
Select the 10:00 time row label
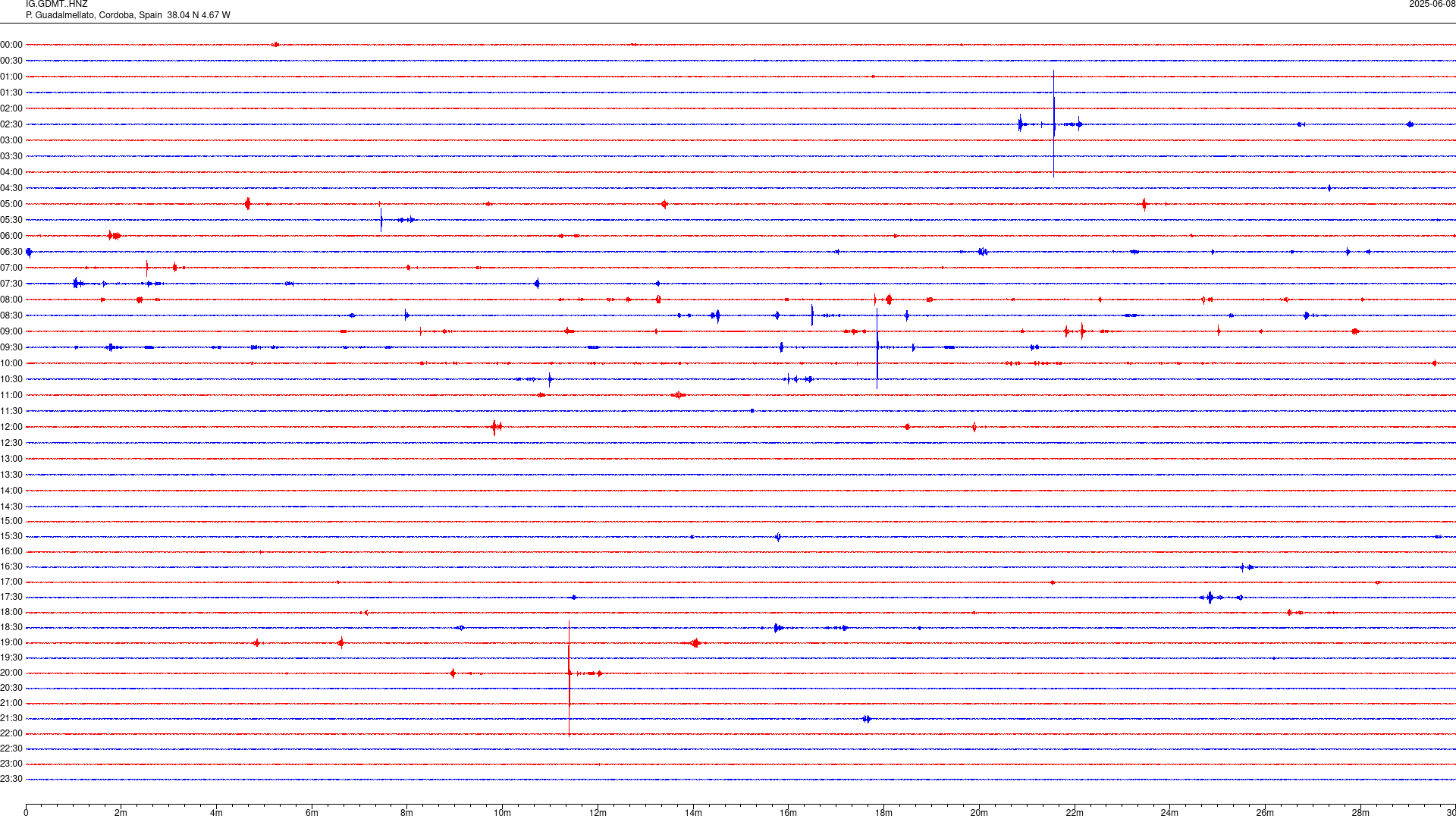tap(11, 363)
